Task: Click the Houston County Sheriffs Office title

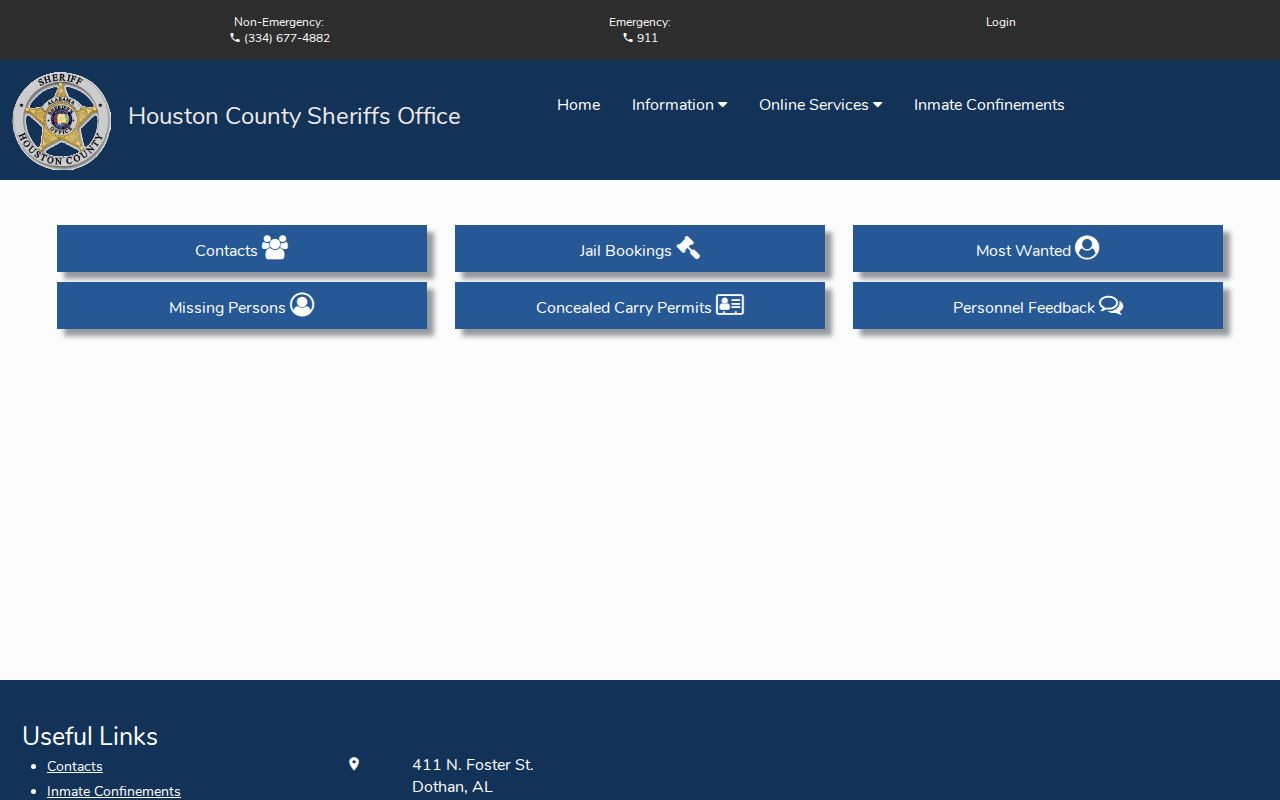Action: click(x=294, y=116)
